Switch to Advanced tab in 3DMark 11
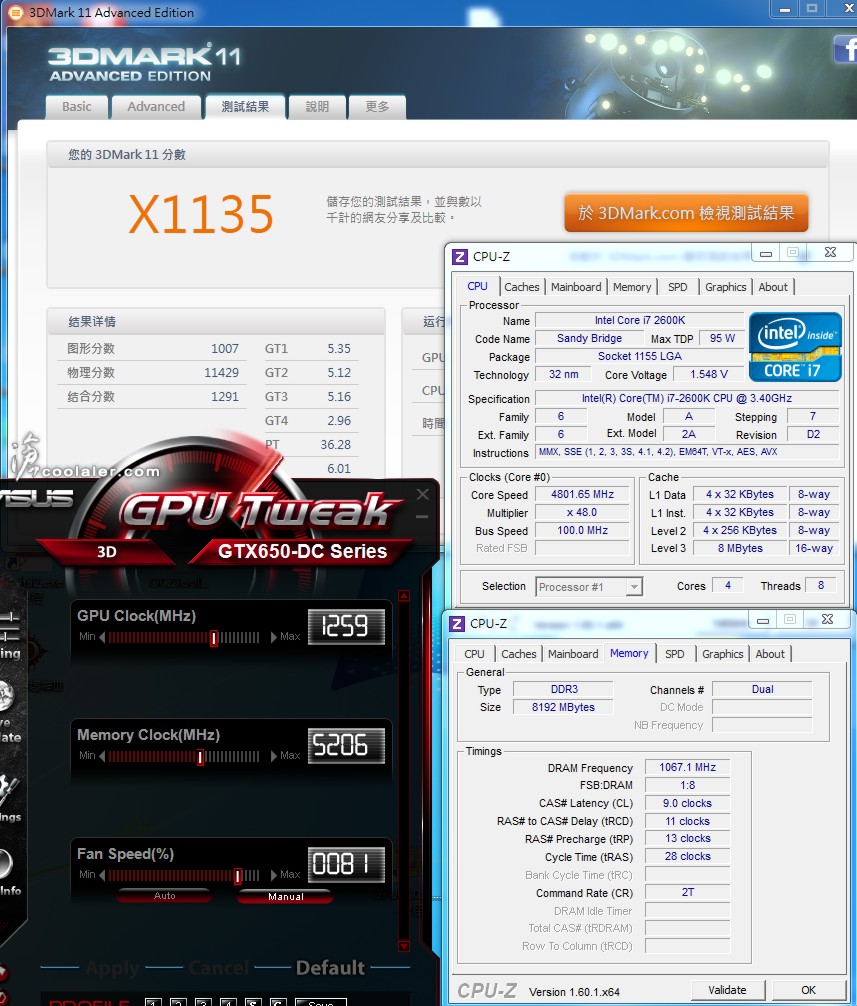Viewport: 857px width, 1006px height. 156,107
